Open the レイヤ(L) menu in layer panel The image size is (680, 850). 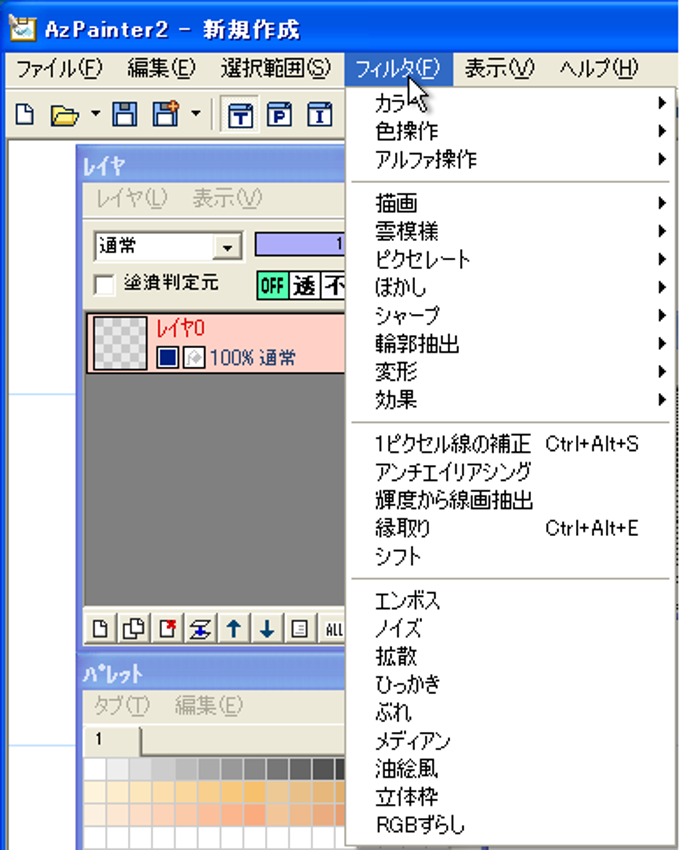pyautogui.click(x=132, y=198)
